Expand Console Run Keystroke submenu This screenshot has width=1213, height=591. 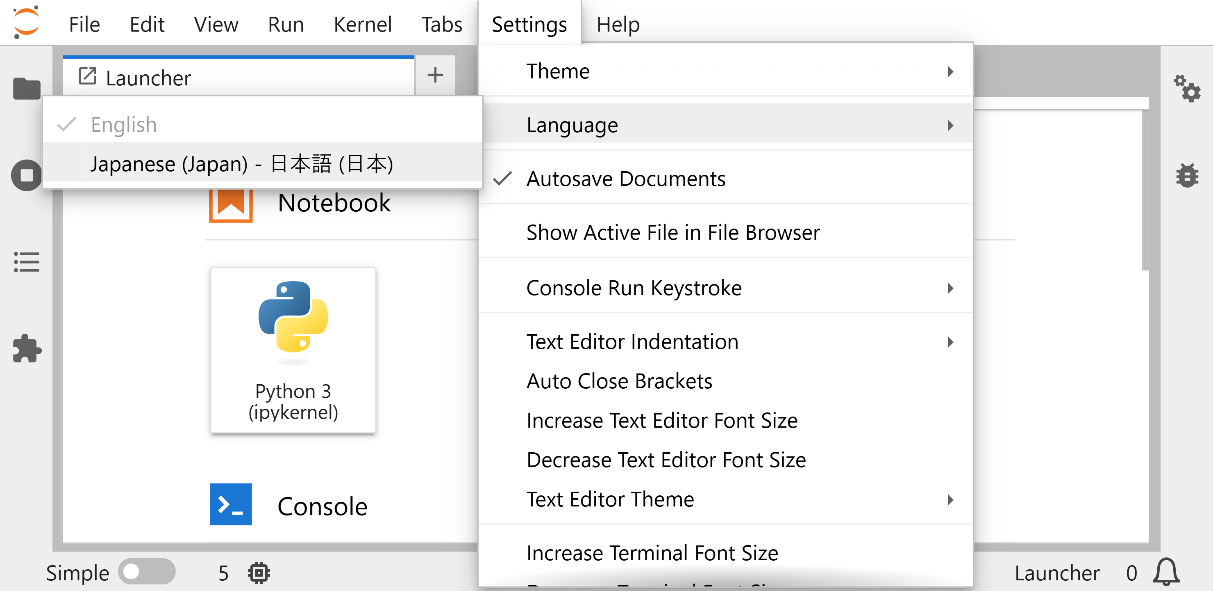click(x=725, y=288)
